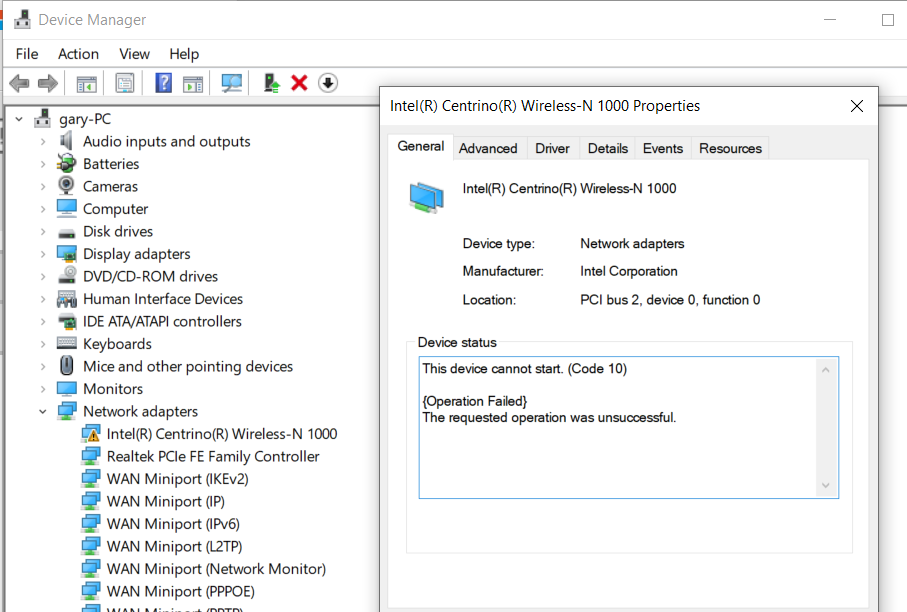Switch to the Driver tab
The height and width of the screenshot is (612, 907).
click(x=552, y=148)
